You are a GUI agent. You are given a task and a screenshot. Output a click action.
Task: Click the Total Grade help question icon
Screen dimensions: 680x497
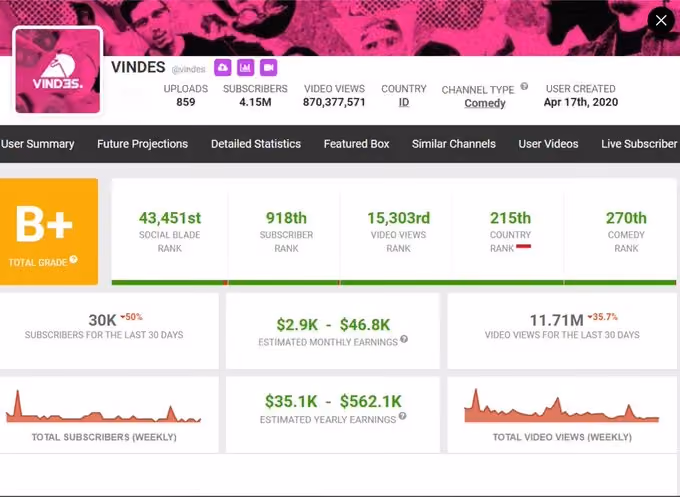click(74, 259)
